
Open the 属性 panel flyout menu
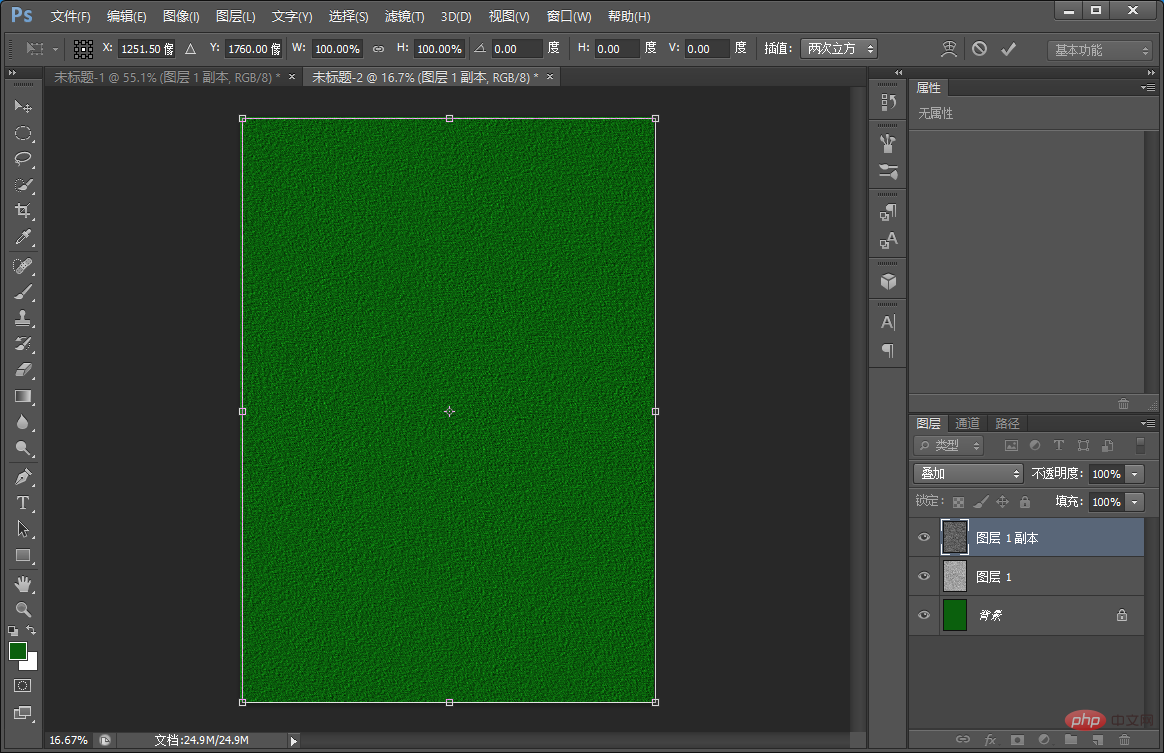pos(1148,88)
